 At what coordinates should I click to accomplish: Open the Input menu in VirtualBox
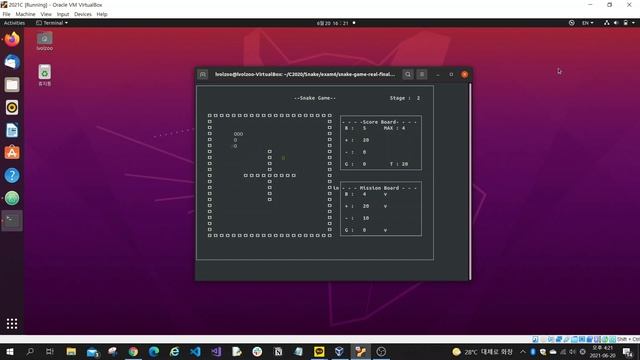(63, 14)
